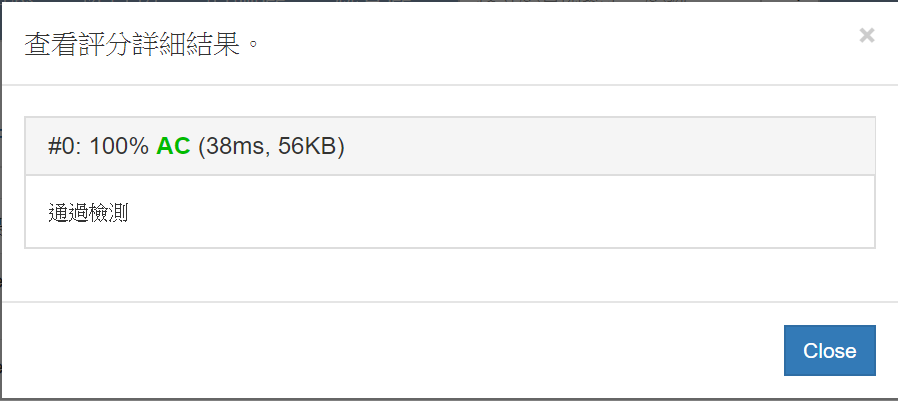Click blank header area right of the title
This screenshot has width=898, height=401.
point(550,43)
